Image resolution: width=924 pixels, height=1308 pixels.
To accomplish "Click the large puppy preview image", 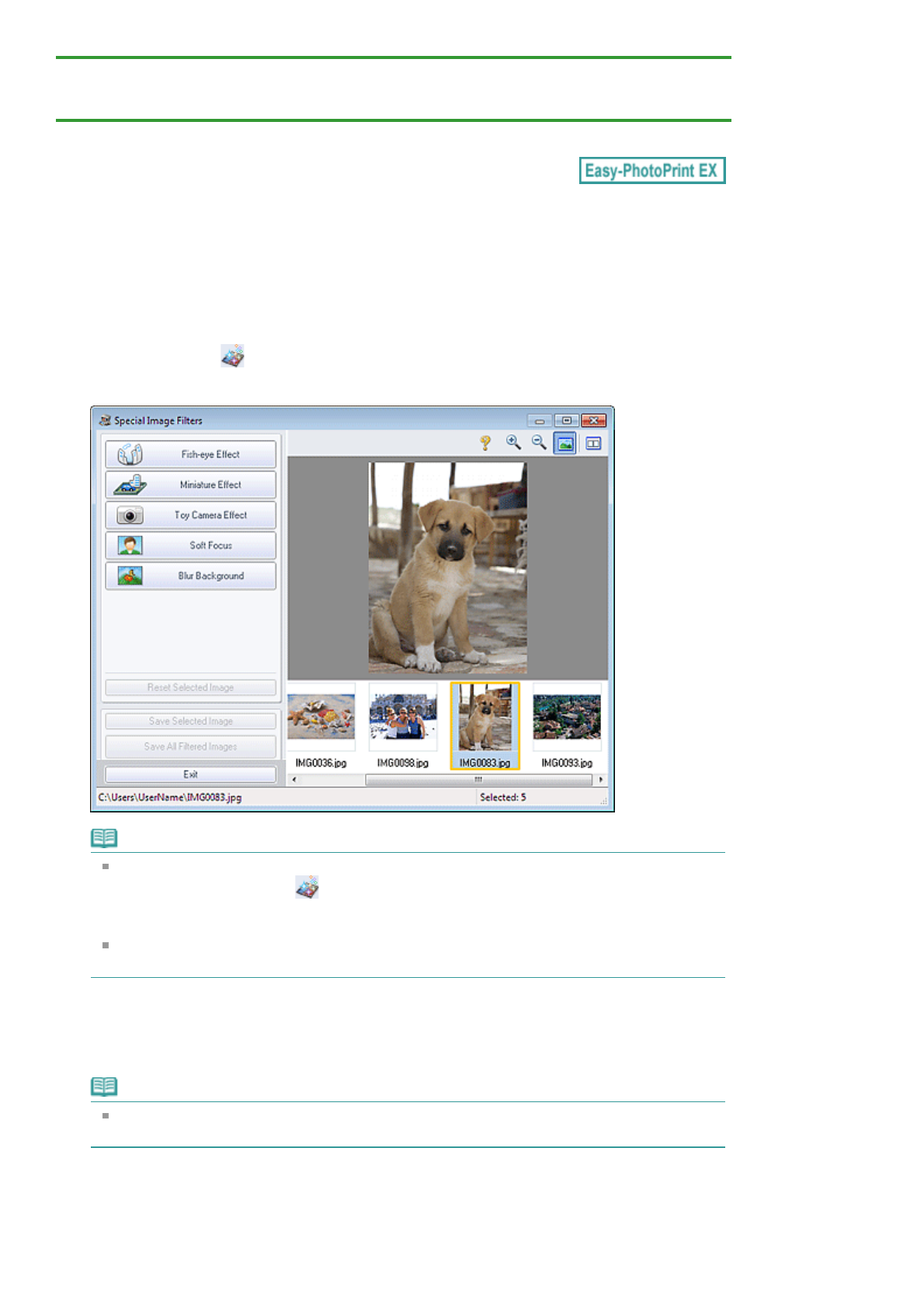I will [x=447, y=568].
